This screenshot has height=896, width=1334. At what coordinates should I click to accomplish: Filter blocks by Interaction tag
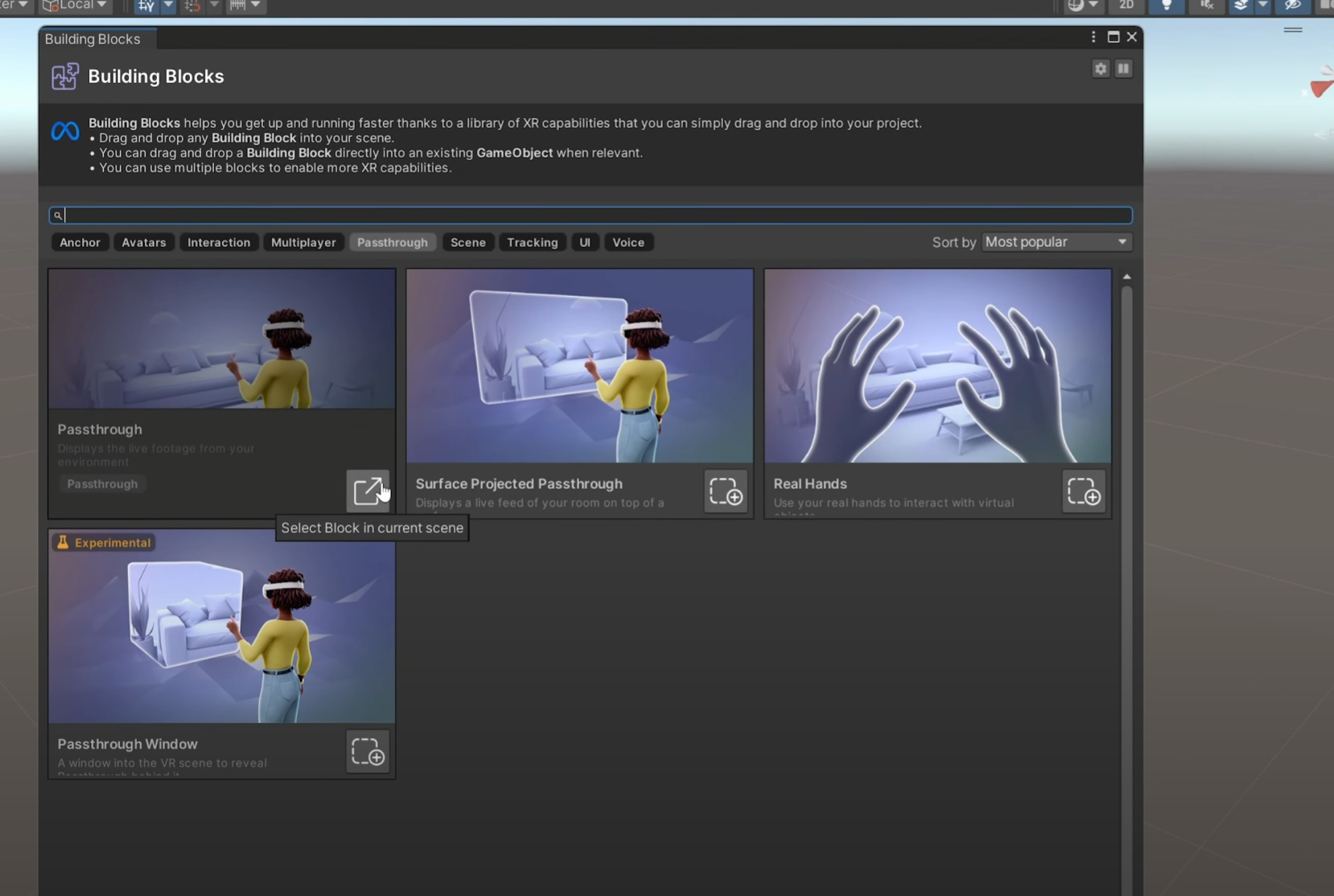[x=219, y=242]
